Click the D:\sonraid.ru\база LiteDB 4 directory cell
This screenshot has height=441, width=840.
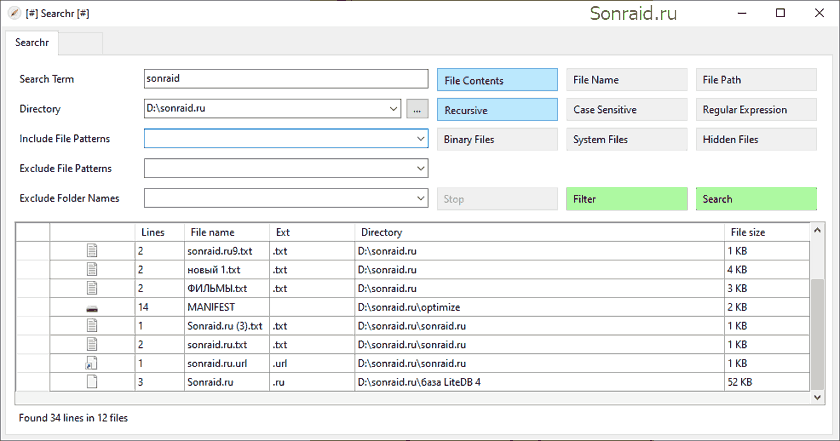[539, 382]
